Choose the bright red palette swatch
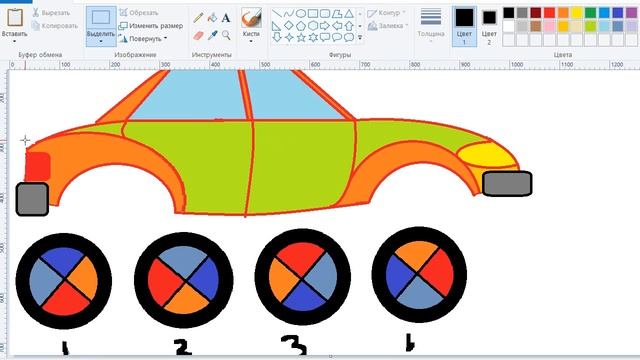 tap(549, 13)
